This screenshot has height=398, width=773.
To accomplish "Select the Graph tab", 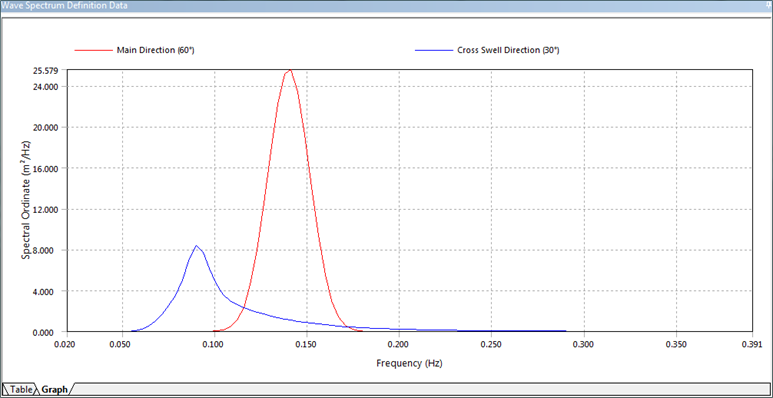I will point(54,389).
